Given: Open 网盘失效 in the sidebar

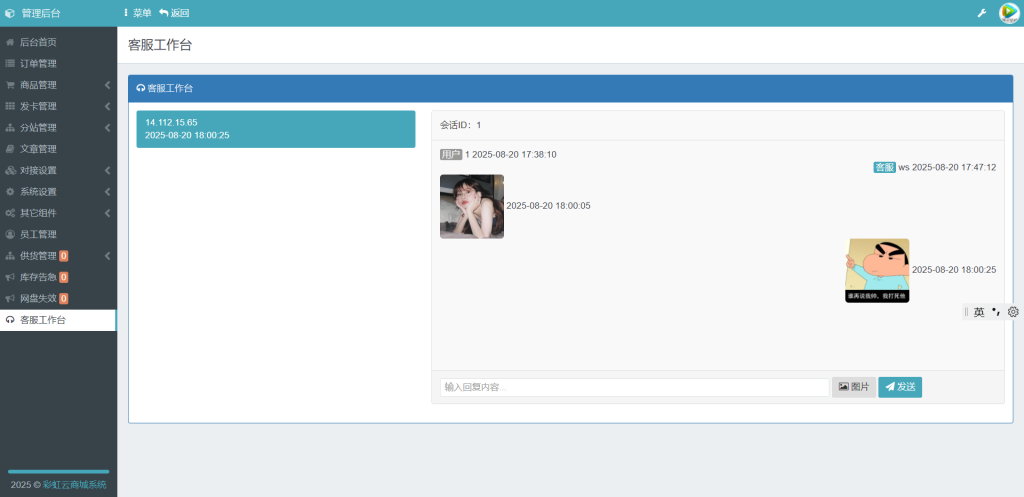Looking at the screenshot, I should [58, 298].
